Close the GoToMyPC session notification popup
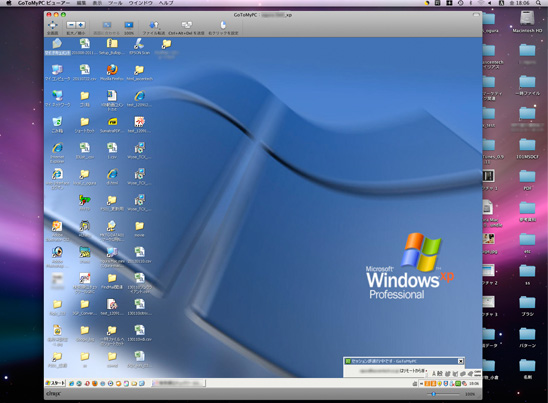 tap(461, 361)
